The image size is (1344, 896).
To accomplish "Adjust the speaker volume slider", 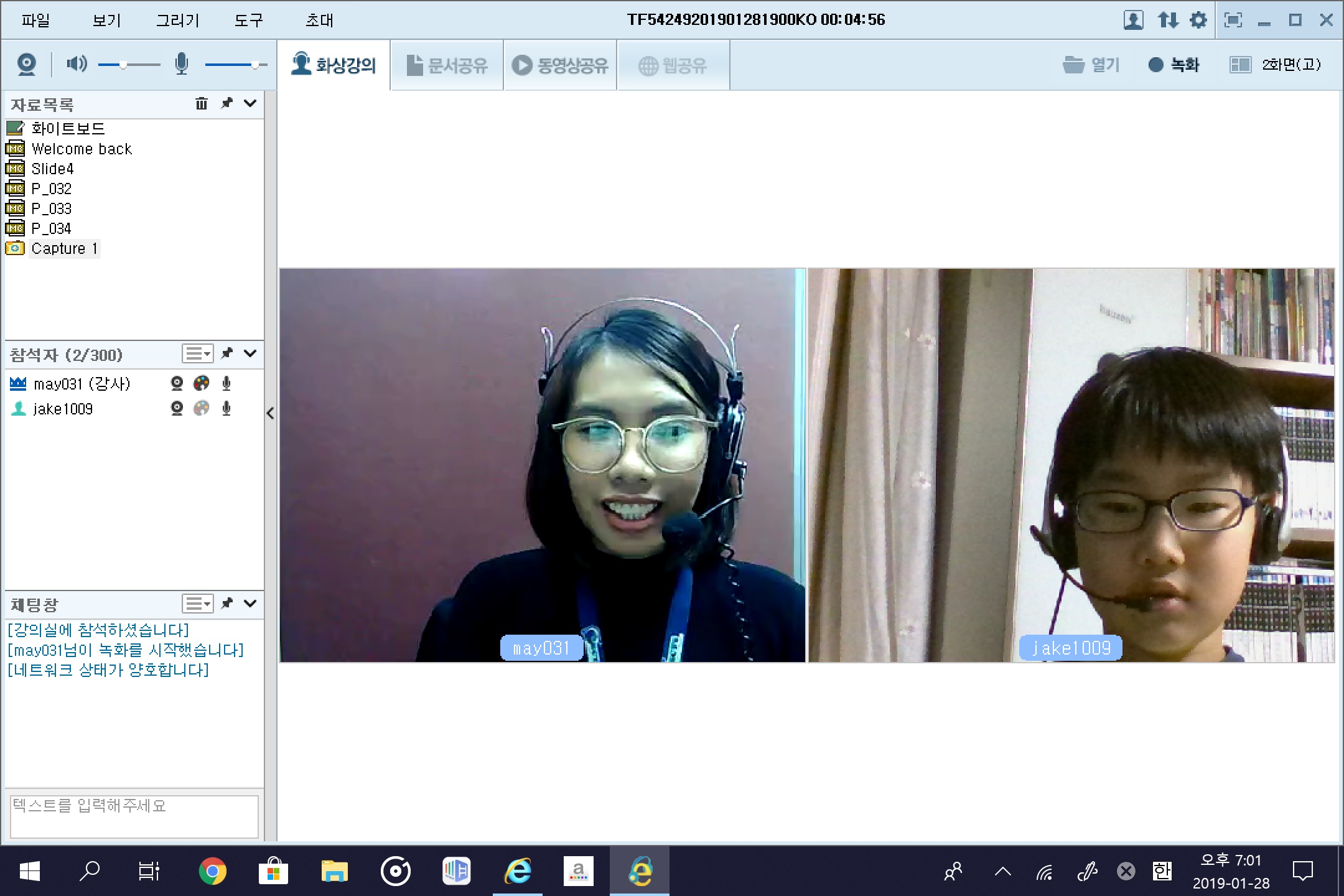I will 124,65.
